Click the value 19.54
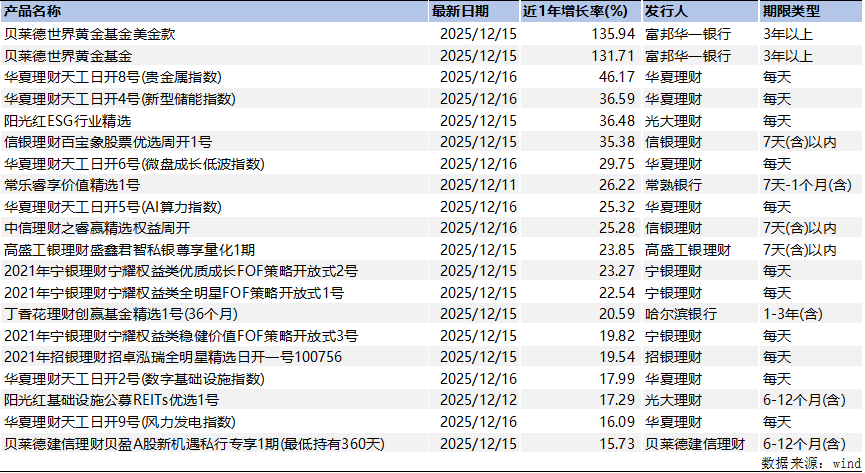 [x=617, y=357]
